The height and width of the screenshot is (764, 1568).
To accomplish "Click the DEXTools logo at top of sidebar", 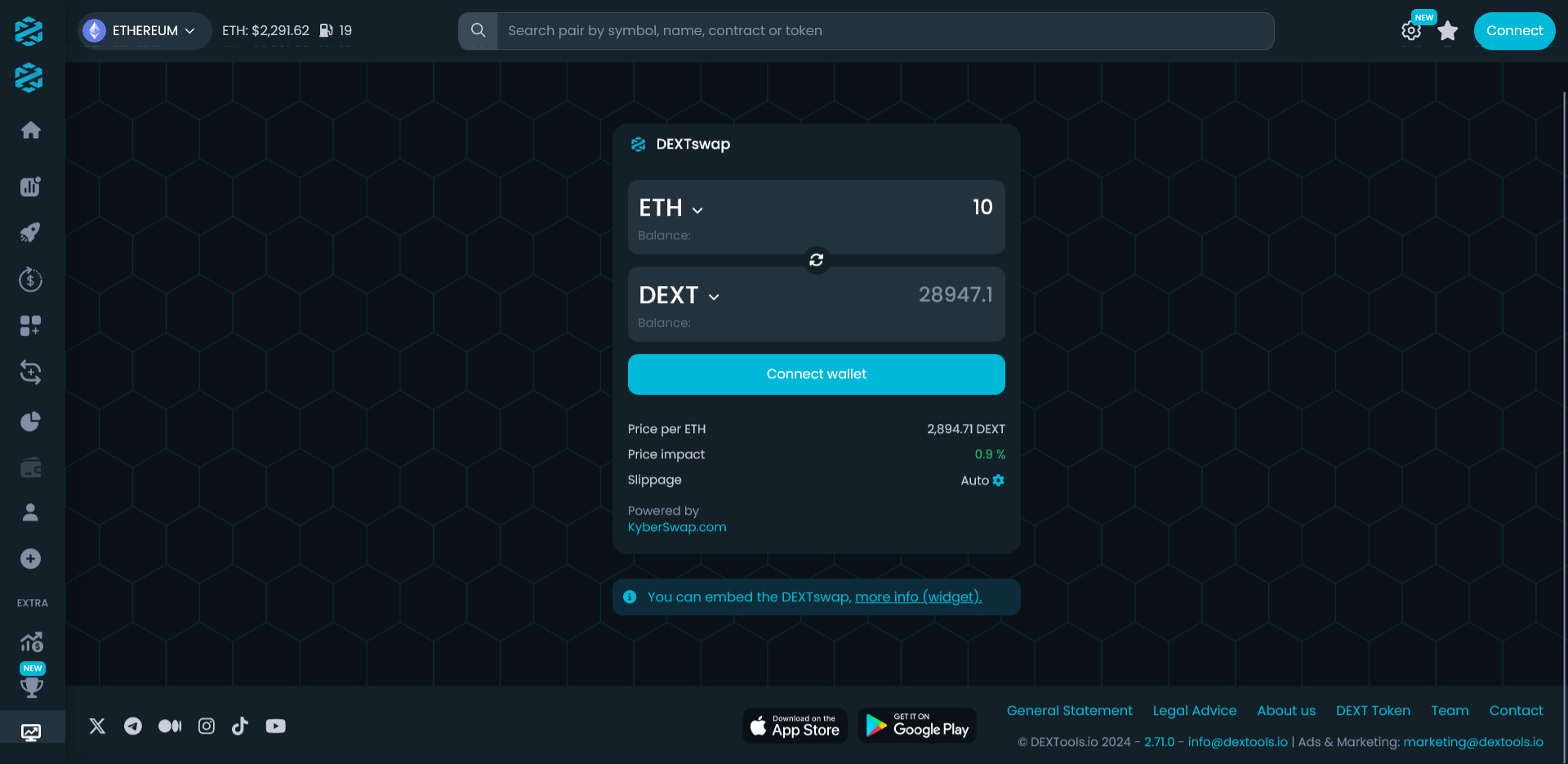I will click(x=29, y=31).
